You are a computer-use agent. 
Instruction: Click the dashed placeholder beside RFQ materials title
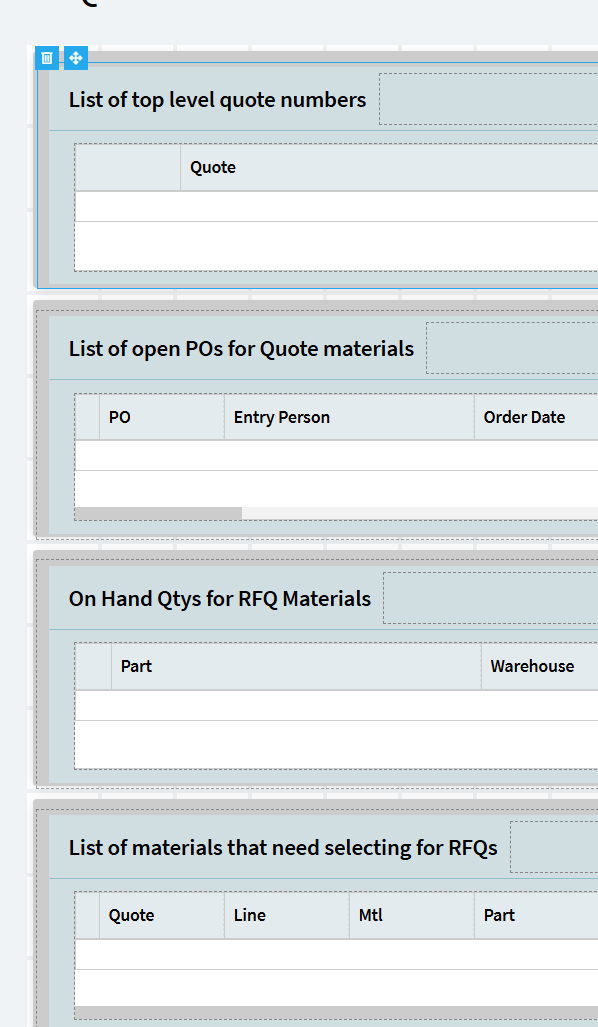pyautogui.click(x=554, y=847)
